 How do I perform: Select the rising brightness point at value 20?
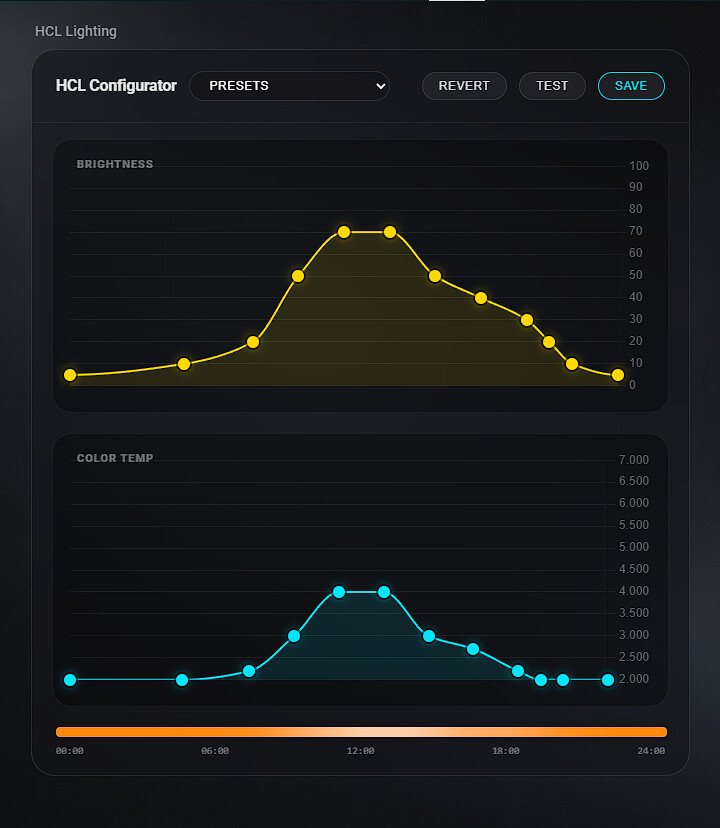[253, 342]
